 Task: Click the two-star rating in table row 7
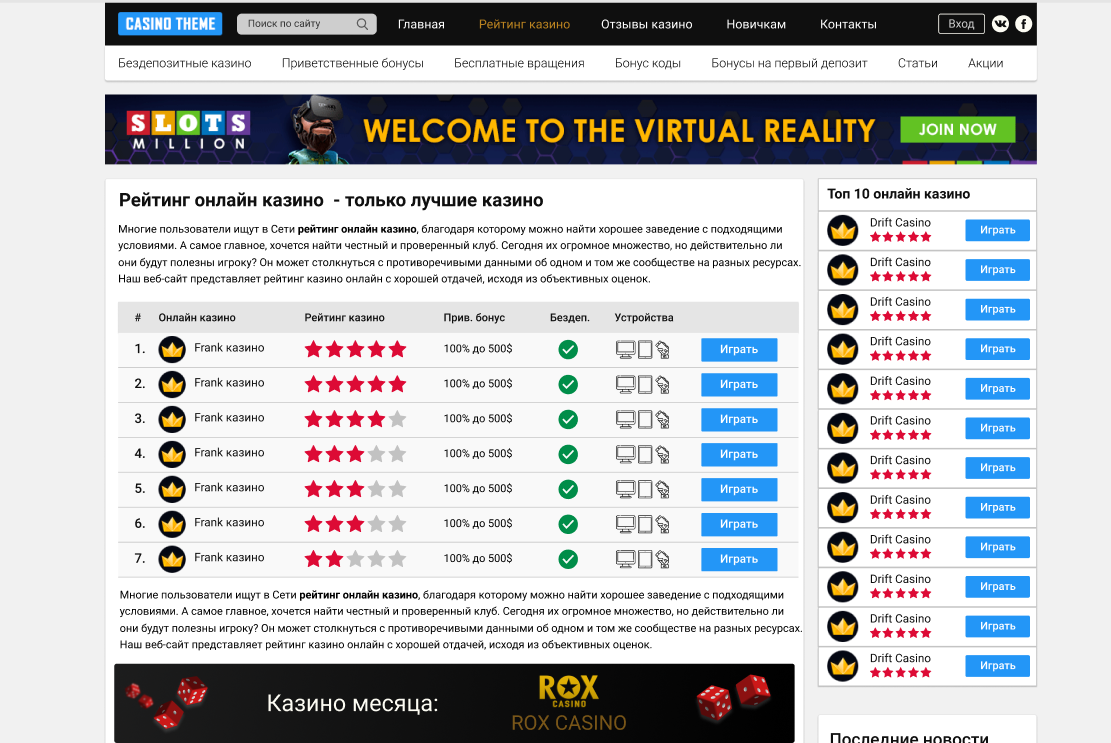tap(355, 559)
